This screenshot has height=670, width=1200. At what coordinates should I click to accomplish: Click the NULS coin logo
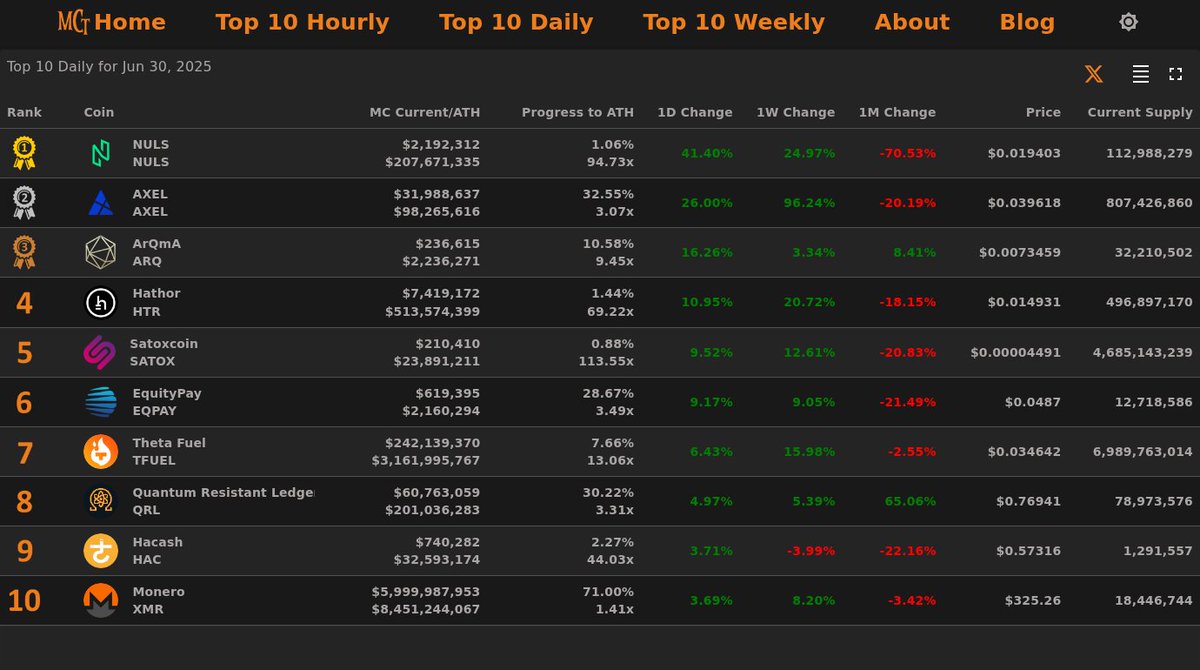click(101, 153)
